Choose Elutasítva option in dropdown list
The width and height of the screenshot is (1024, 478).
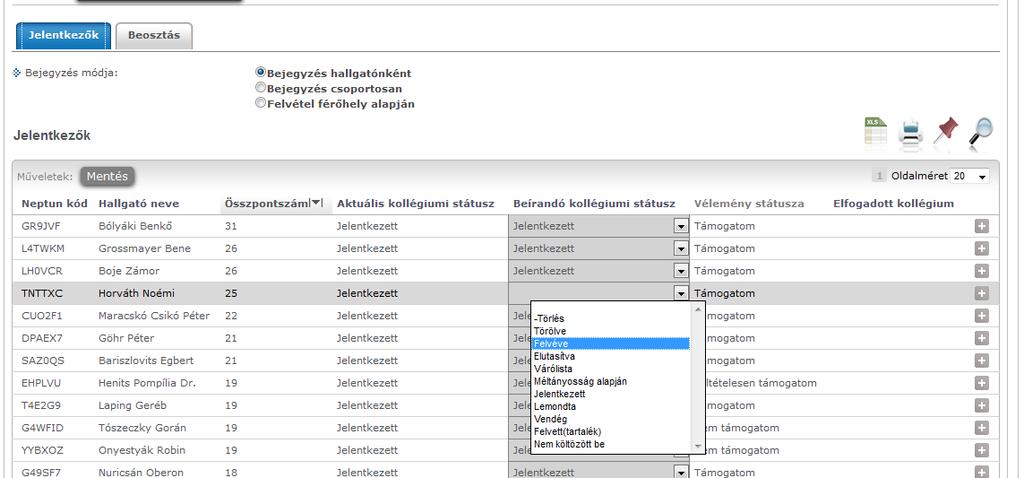[x=610, y=357]
